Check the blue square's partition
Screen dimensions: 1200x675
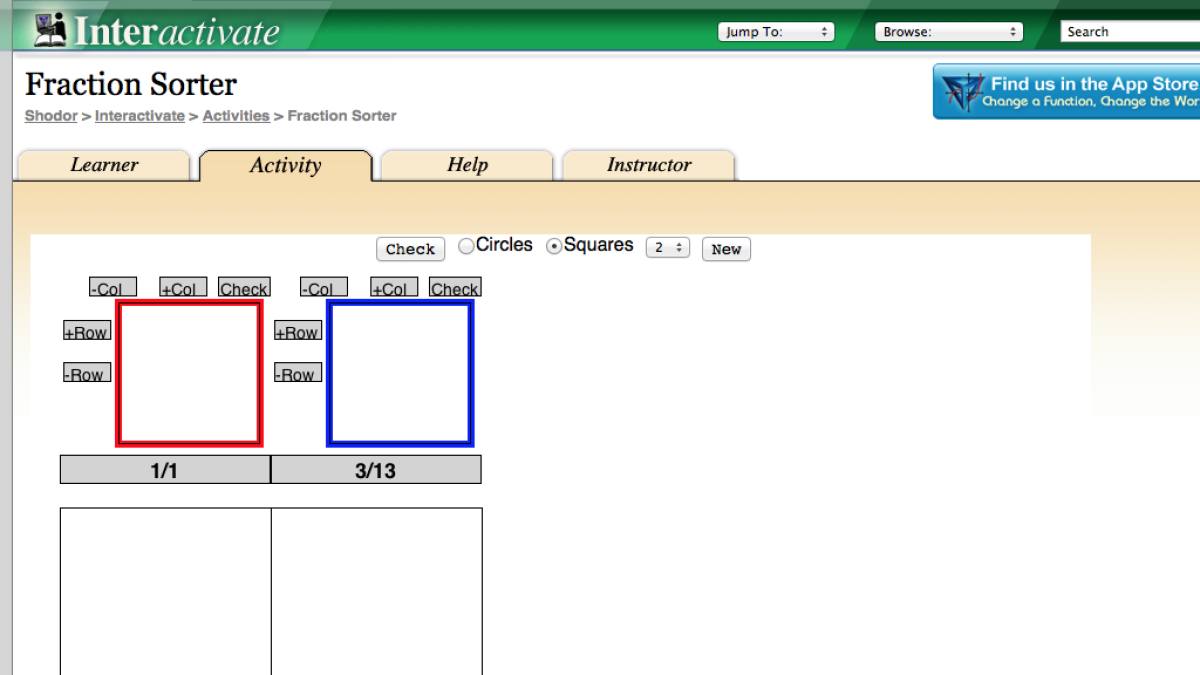click(x=455, y=287)
